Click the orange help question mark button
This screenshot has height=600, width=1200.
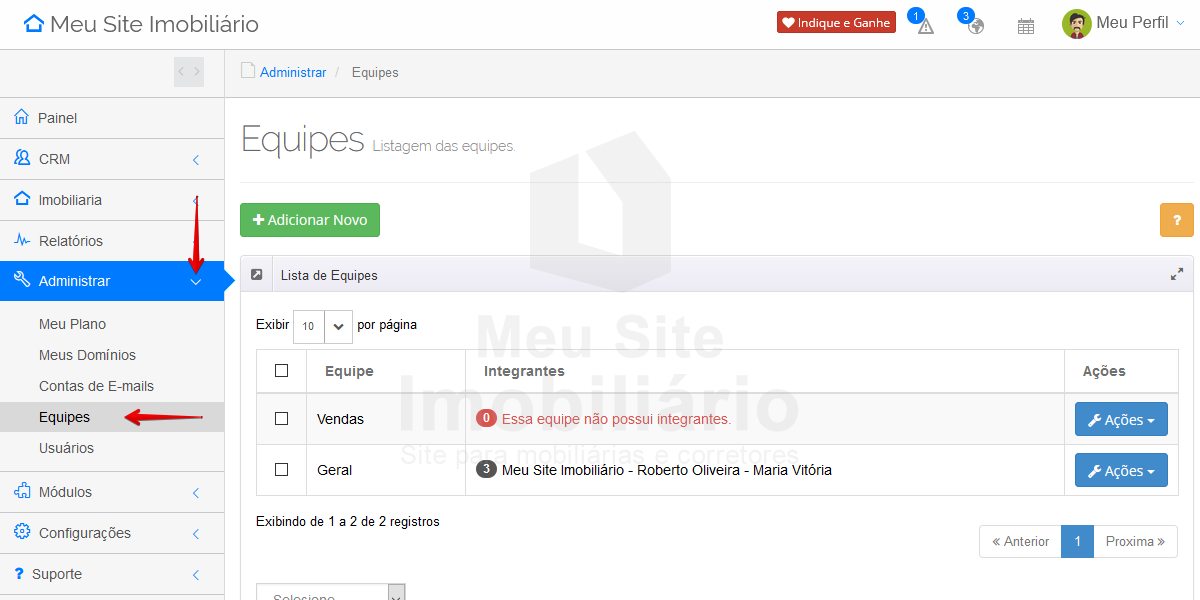[1176, 220]
